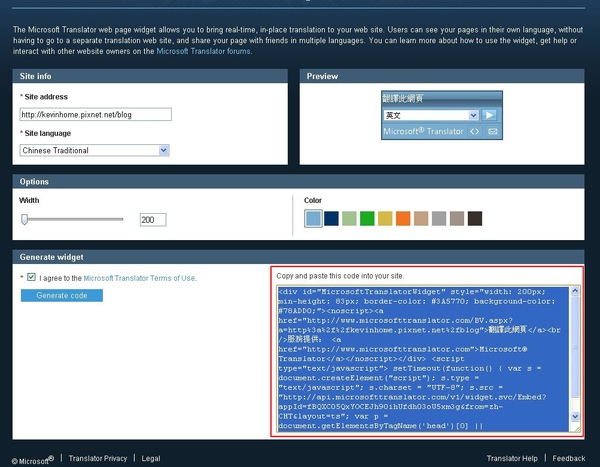Screen dimensions: 600x467
Task: Click the translate play arrow in preview widget
Action: (x=489, y=115)
